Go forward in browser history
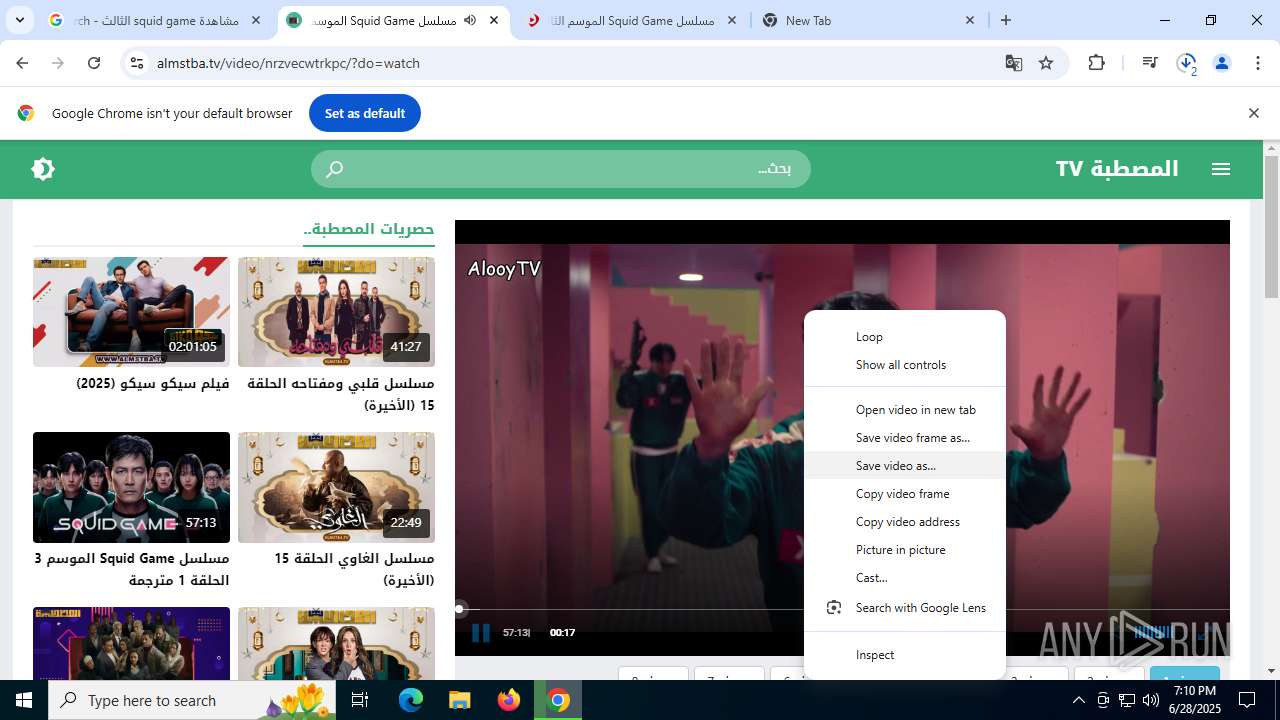Image resolution: width=1280 pixels, height=720 pixels. tap(58, 63)
